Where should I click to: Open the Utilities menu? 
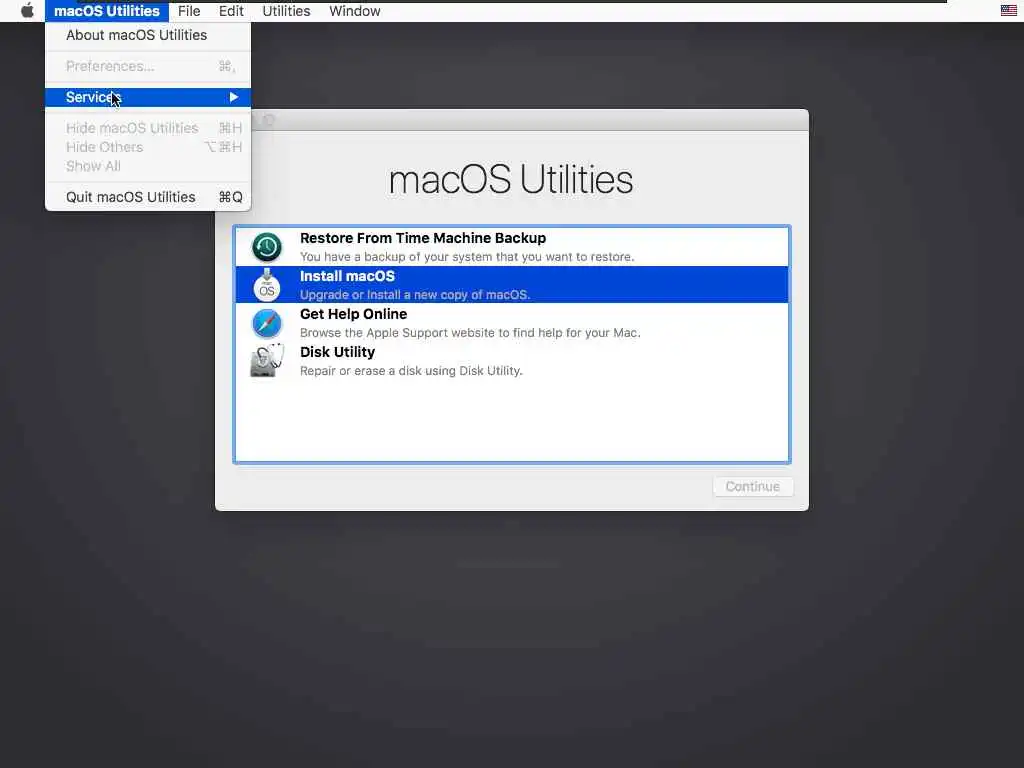[x=286, y=11]
